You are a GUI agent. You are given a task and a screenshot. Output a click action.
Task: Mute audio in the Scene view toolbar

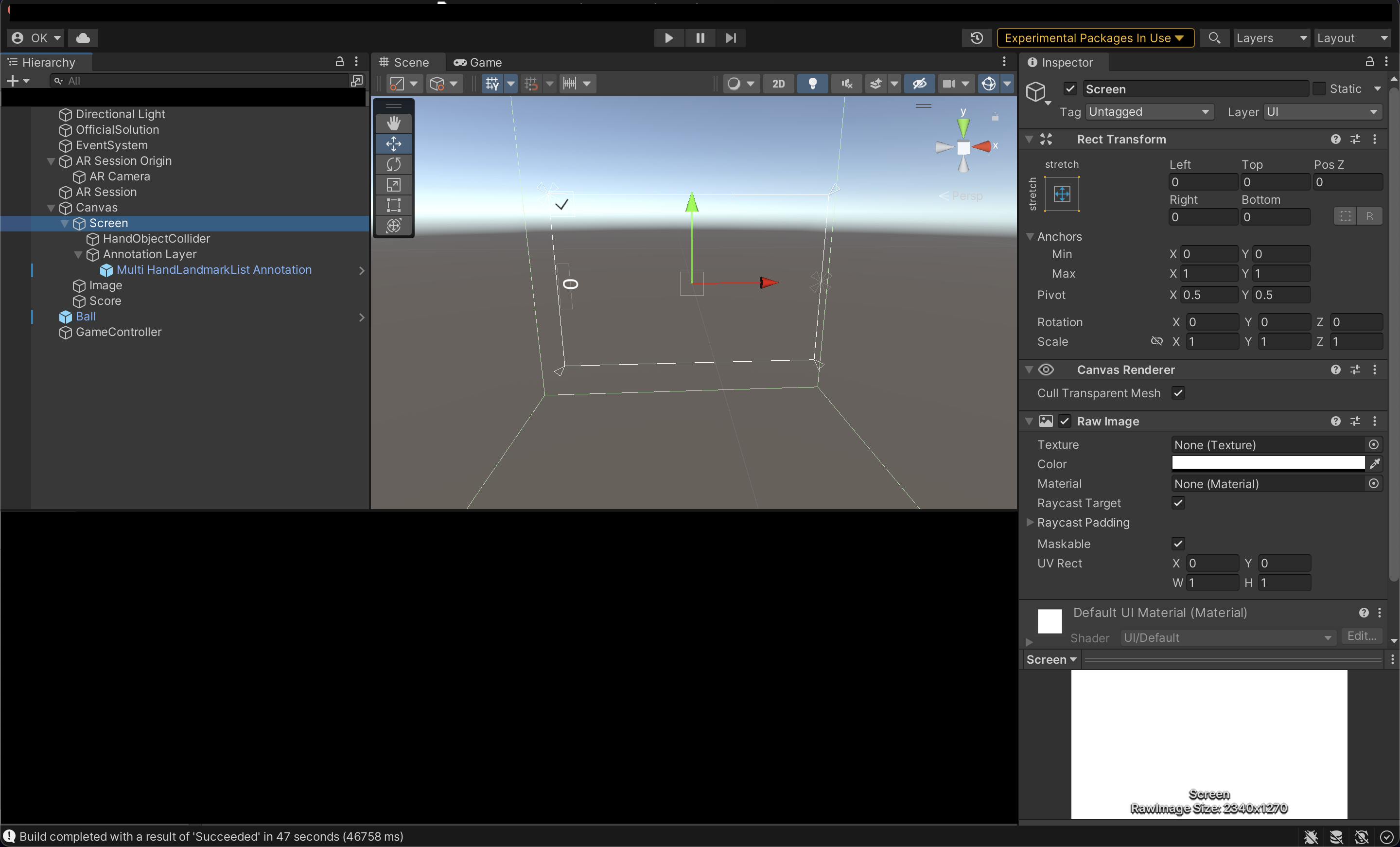[845, 84]
